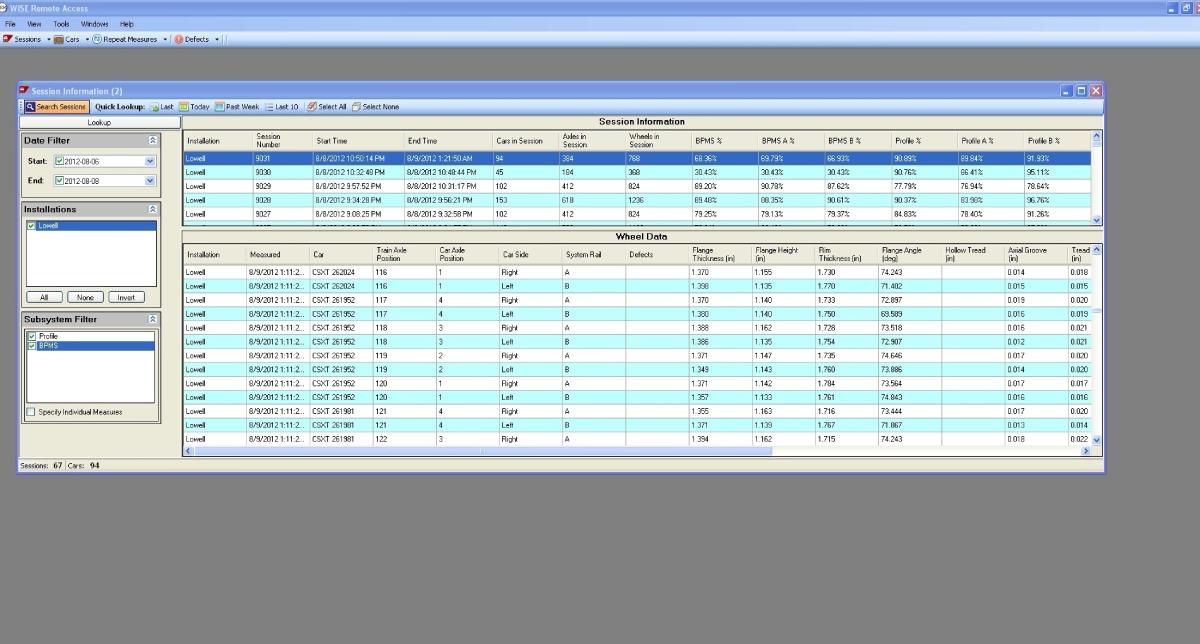1200x644 pixels.
Task: Click the Session Information window title icon
Action: pos(25,91)
